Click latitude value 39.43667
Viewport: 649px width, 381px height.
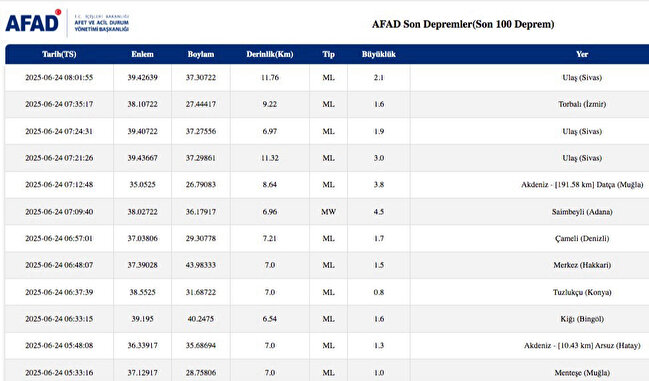click(x=142, y=158)
